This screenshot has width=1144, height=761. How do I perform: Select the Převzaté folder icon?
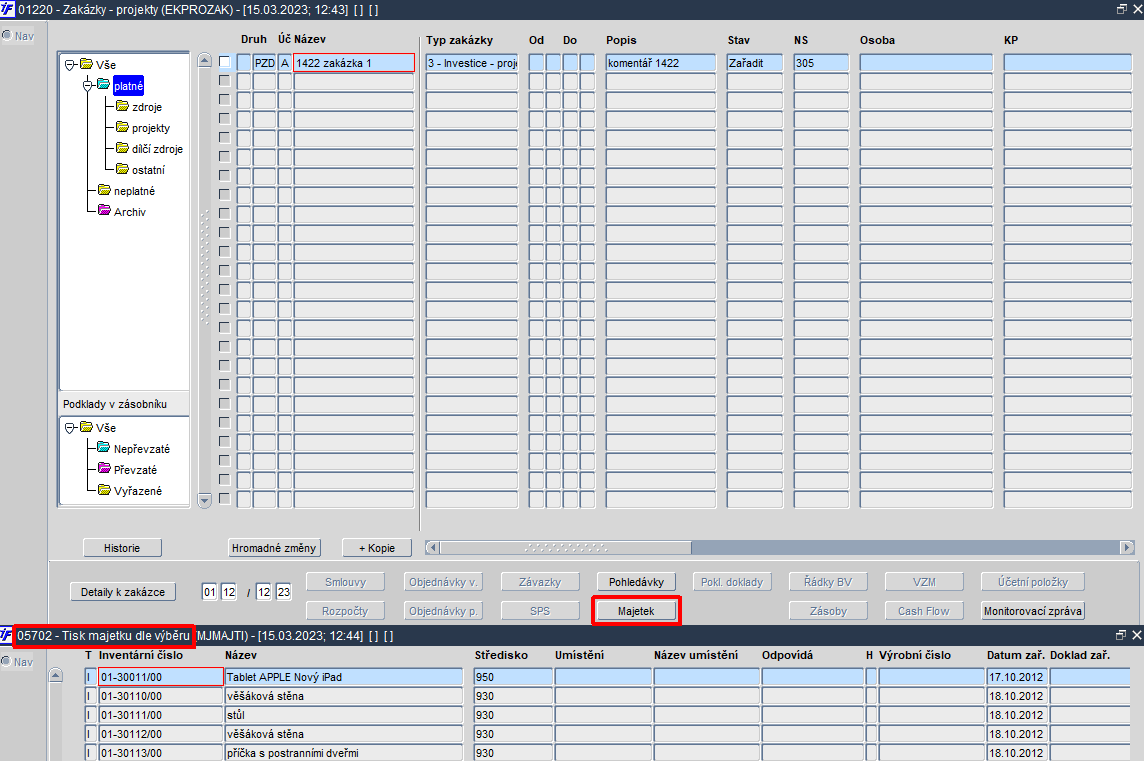point(104,469)
